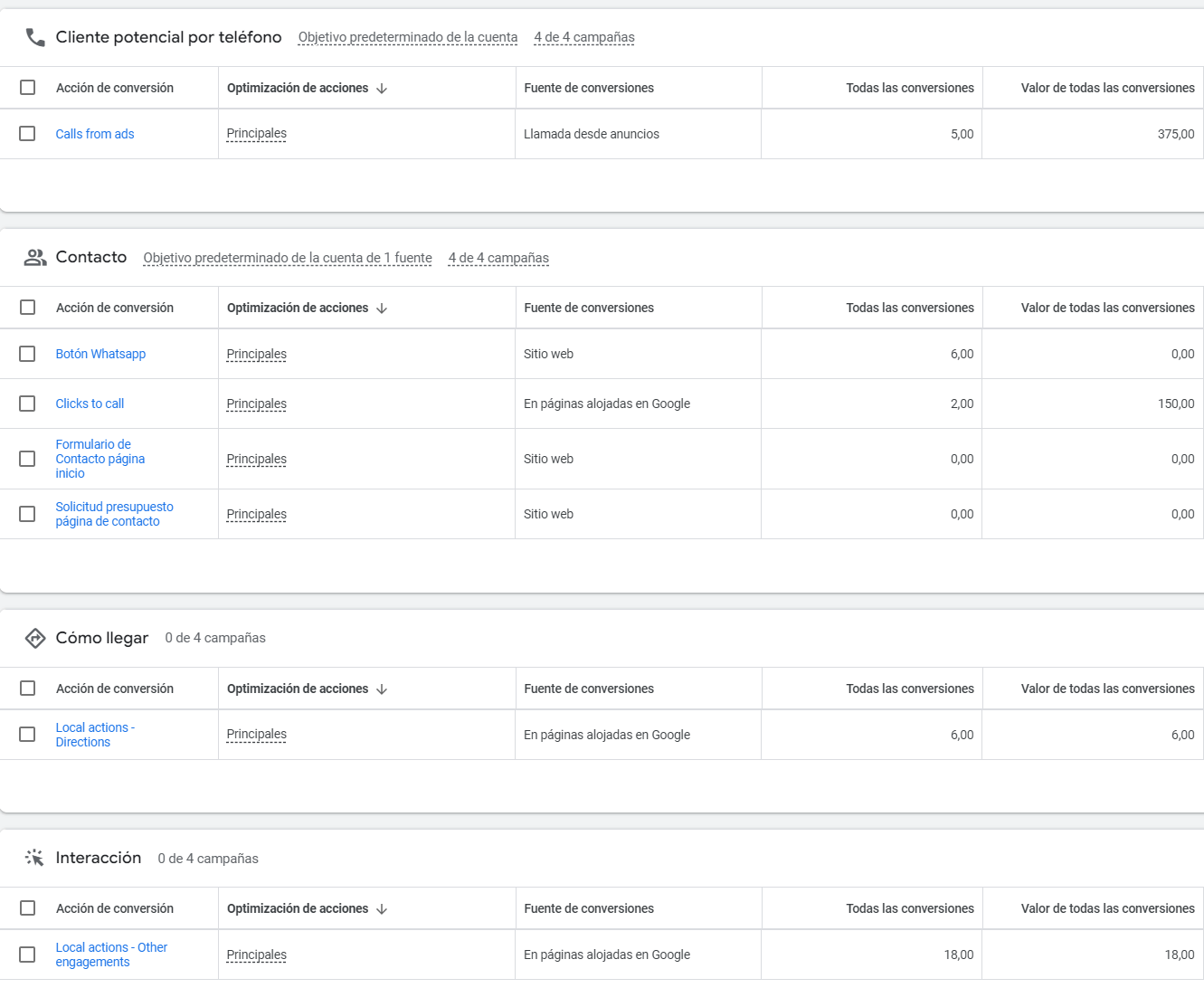Open Principales dropdown for Clicks to call
The height and width of the screenshot is (988, 1204).
pos(257,404)
